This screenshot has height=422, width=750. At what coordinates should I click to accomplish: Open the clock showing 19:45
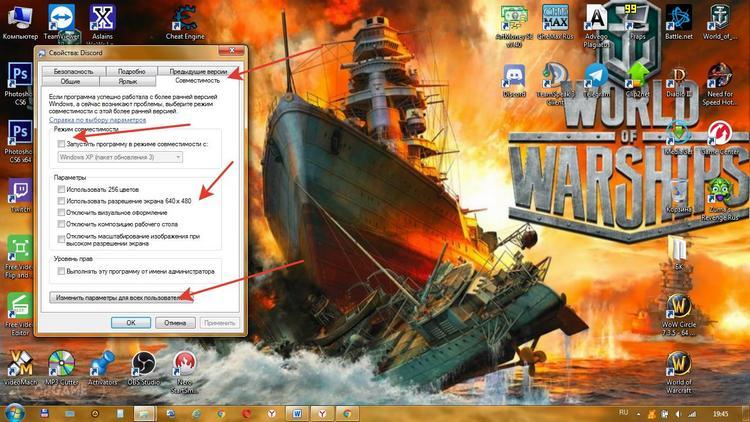[720, 414]
